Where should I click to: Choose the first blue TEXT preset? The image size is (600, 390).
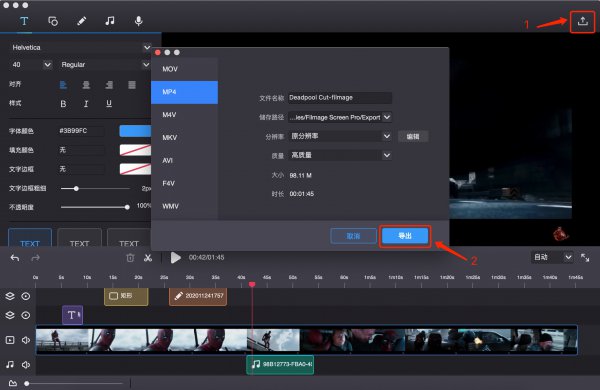pos(30,238)
